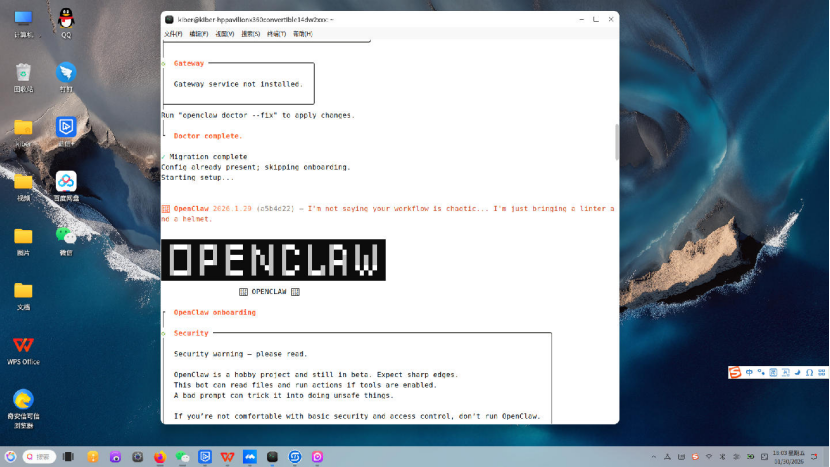This screenshot has height=467, width=830.
Task: Launch the DingTalk blue wing desktop icon
Action: [x=66, y=78]
